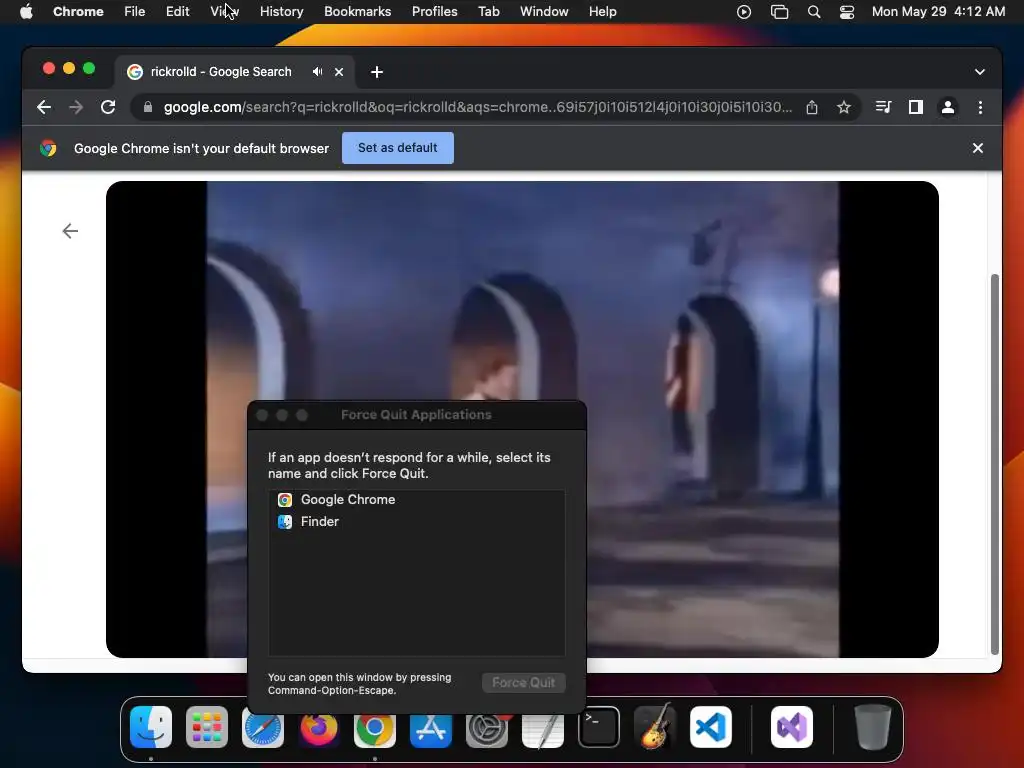This screenshot has height=768, width=1024.
Task: Open a new tab with plus button
Action: click(377, 72)
